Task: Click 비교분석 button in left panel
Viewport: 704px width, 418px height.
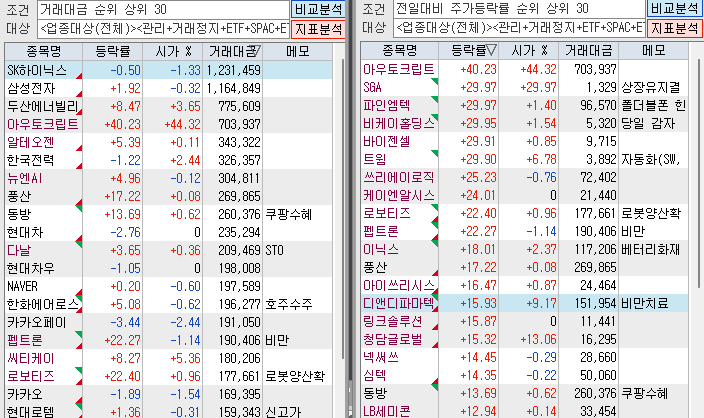Action: (x=318, y=9)
